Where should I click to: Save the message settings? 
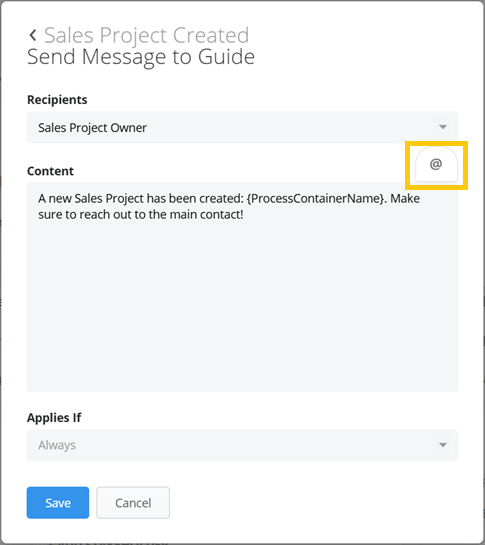(58, 503)
